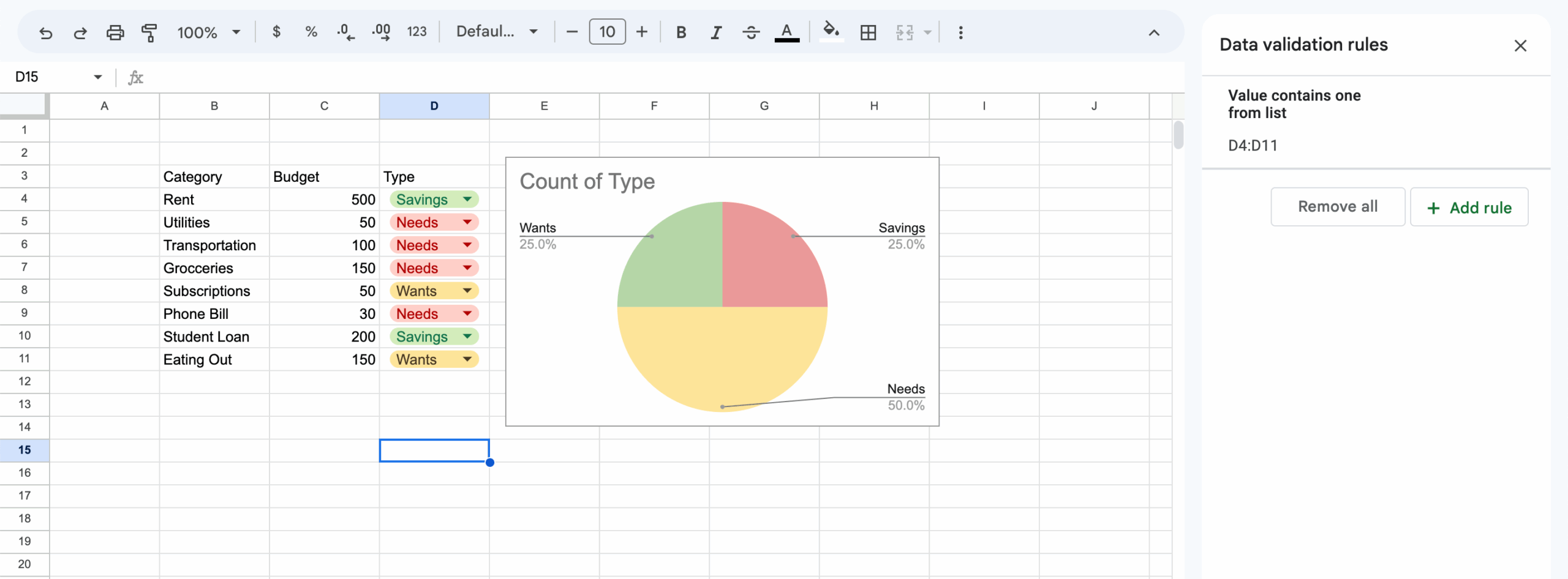This screenshot has height=579, width=1568.
Task: Open the 100% zoom dropdown
Action: click(x=208, y=32)
